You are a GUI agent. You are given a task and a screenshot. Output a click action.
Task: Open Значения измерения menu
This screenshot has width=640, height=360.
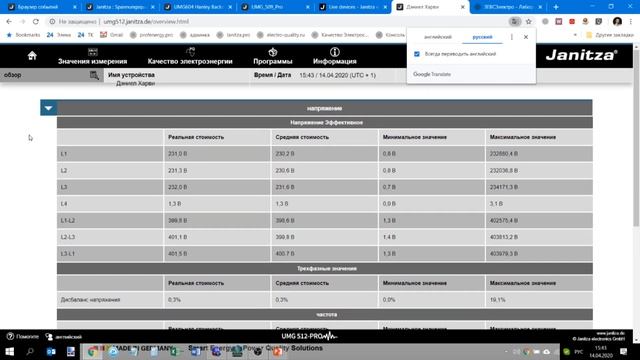(93, 56)
